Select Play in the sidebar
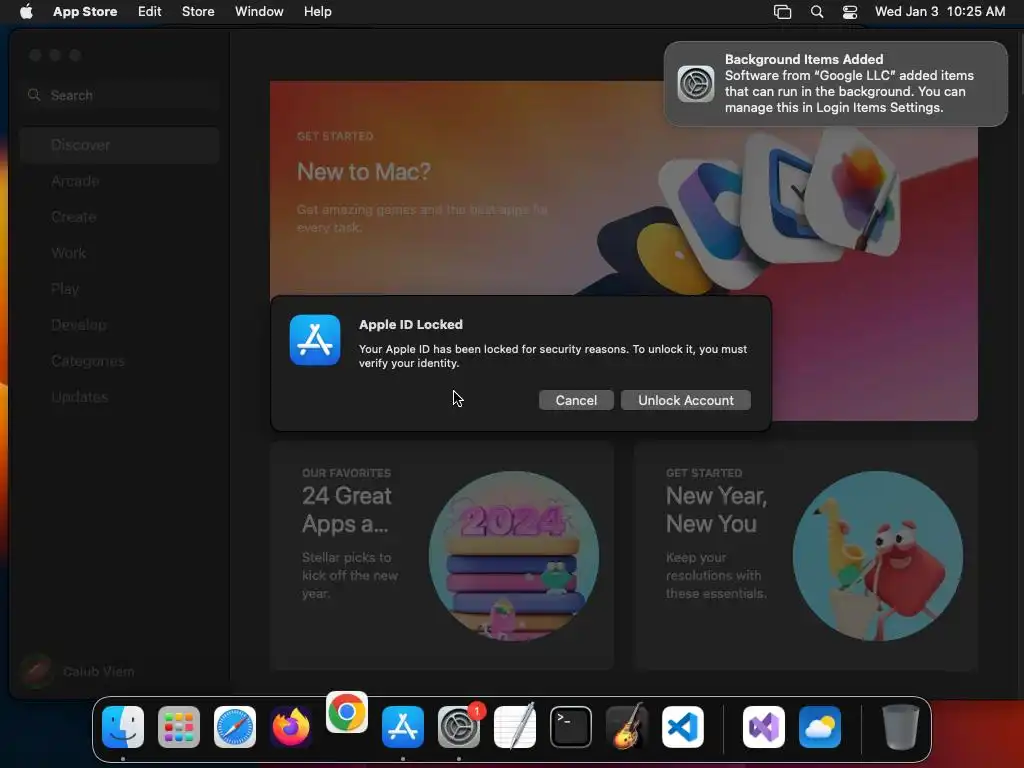 120,289
